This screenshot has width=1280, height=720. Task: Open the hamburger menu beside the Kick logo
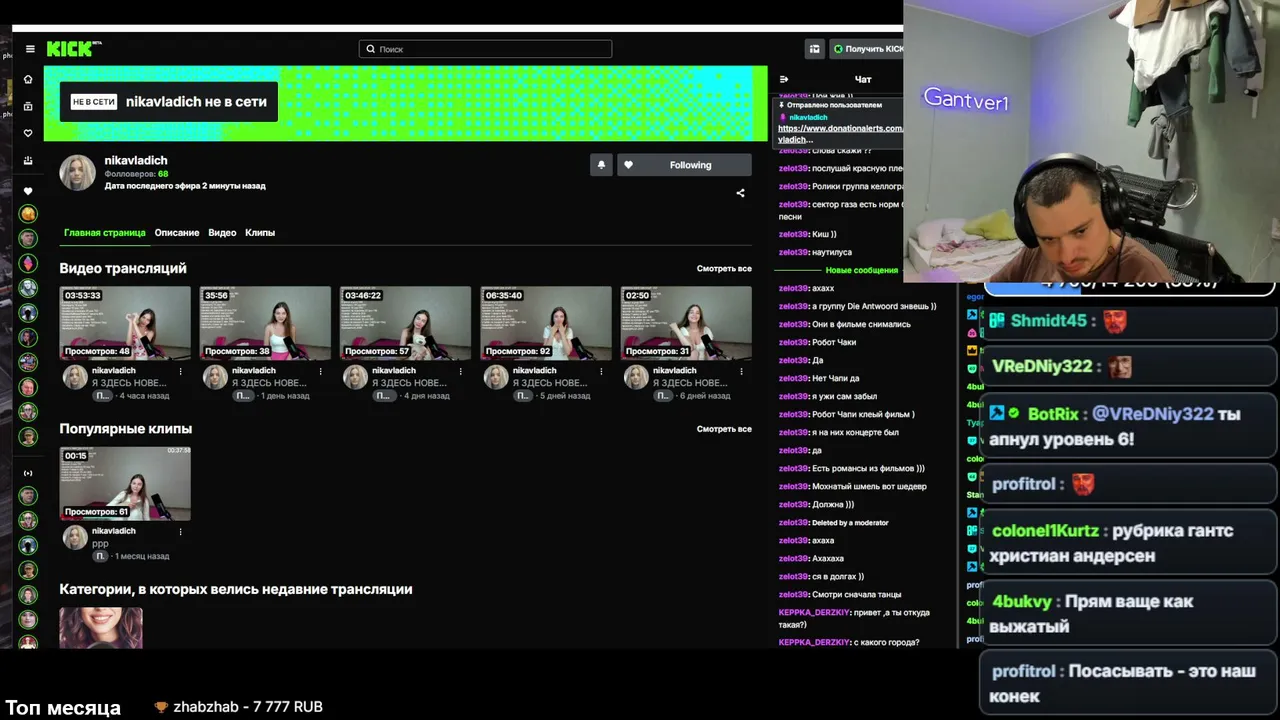[30, 49]
